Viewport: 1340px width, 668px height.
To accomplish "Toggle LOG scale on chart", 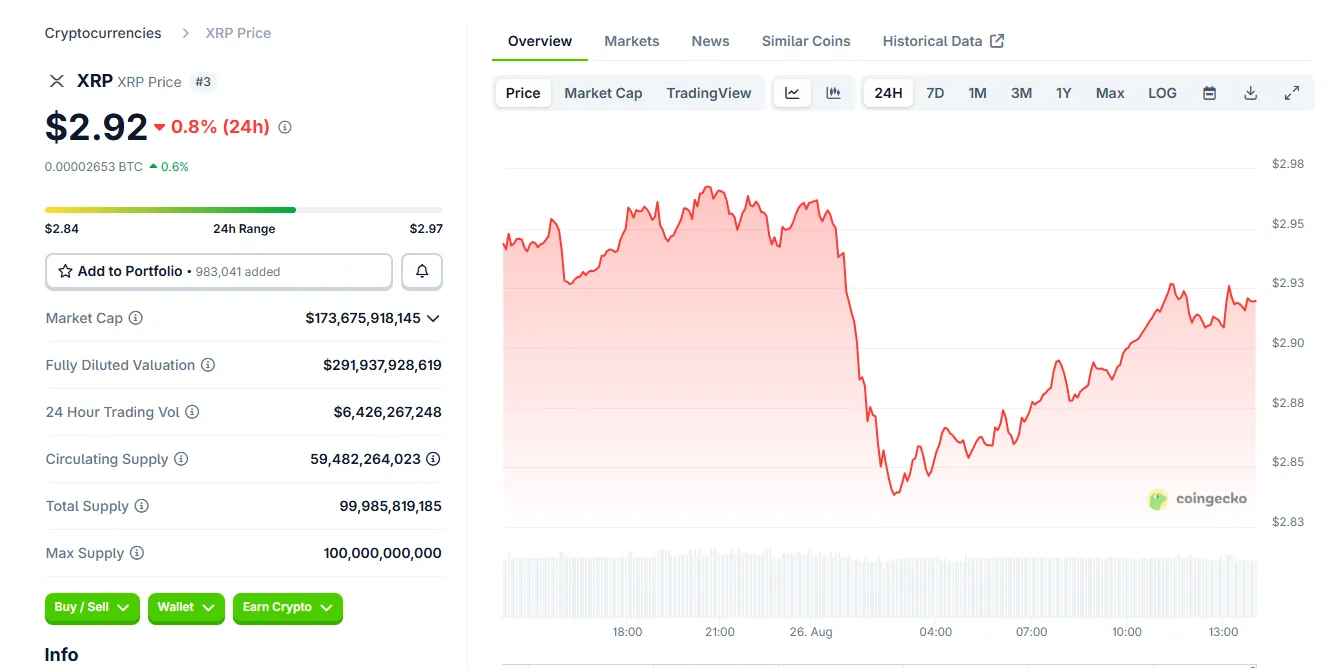I will (x=1162, y=93).
